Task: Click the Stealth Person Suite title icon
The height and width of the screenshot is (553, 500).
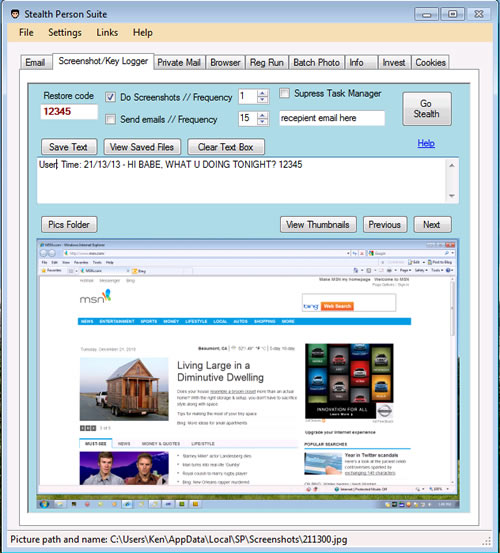Action: tap(15, 14)
